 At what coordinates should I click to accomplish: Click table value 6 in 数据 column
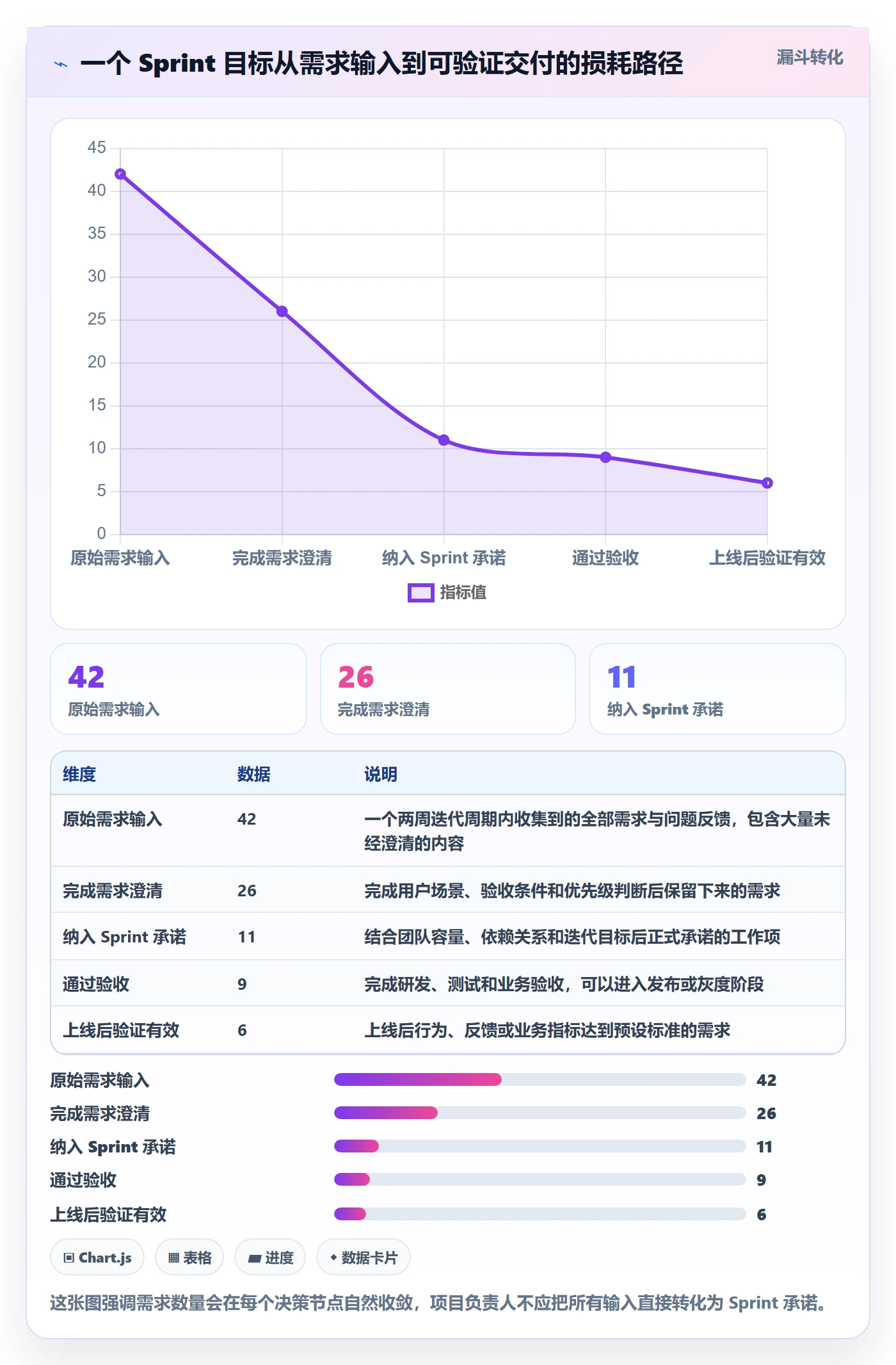tap(242, 1030)
